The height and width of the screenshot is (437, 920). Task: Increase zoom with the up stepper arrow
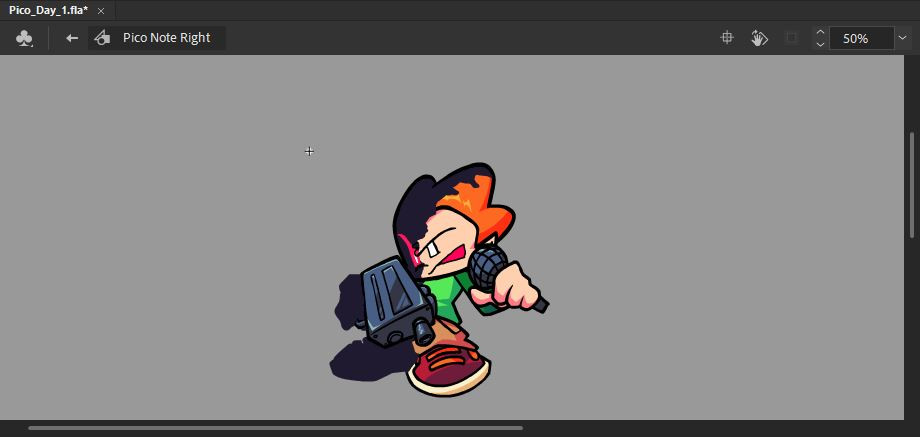820,33
